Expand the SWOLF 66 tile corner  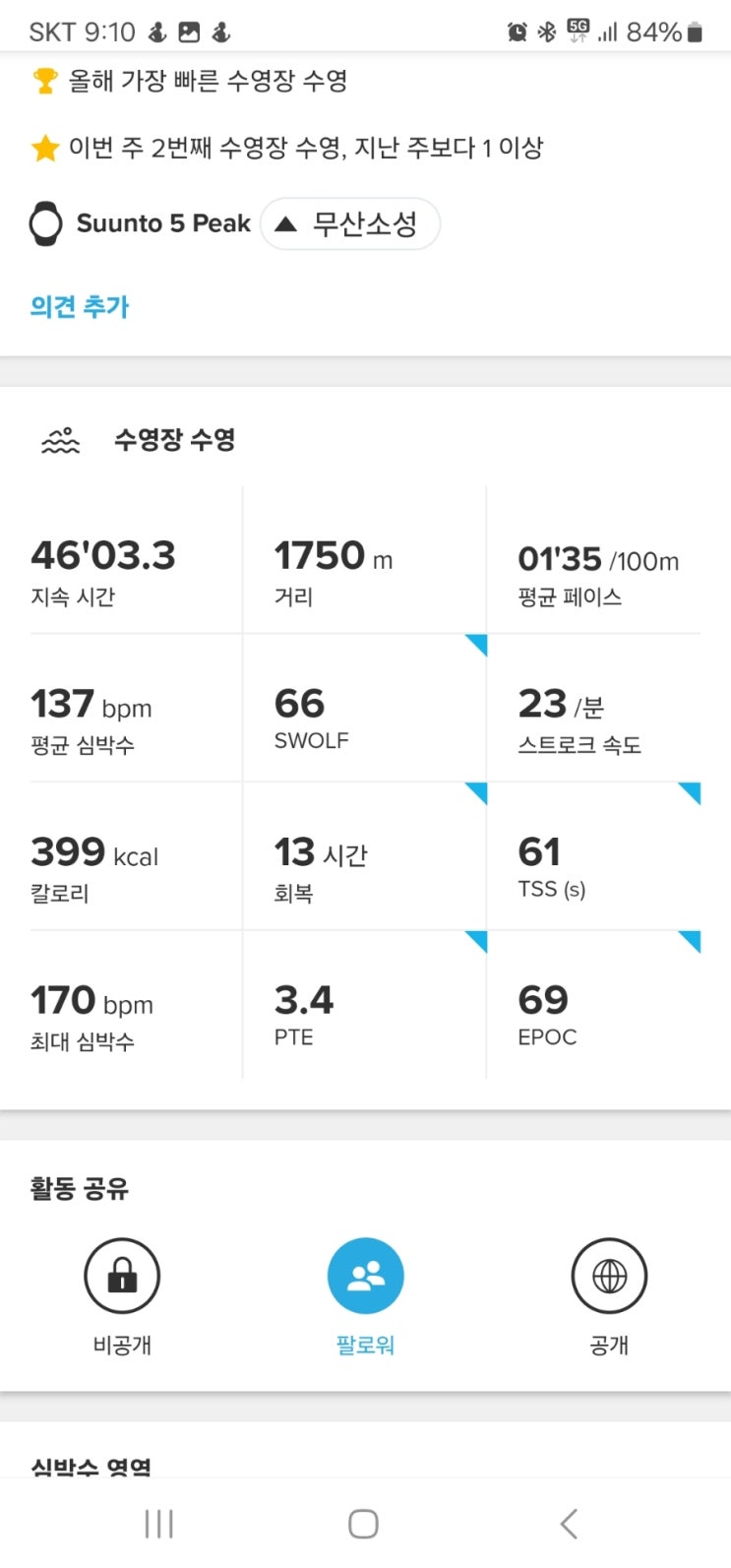(475, 647)
